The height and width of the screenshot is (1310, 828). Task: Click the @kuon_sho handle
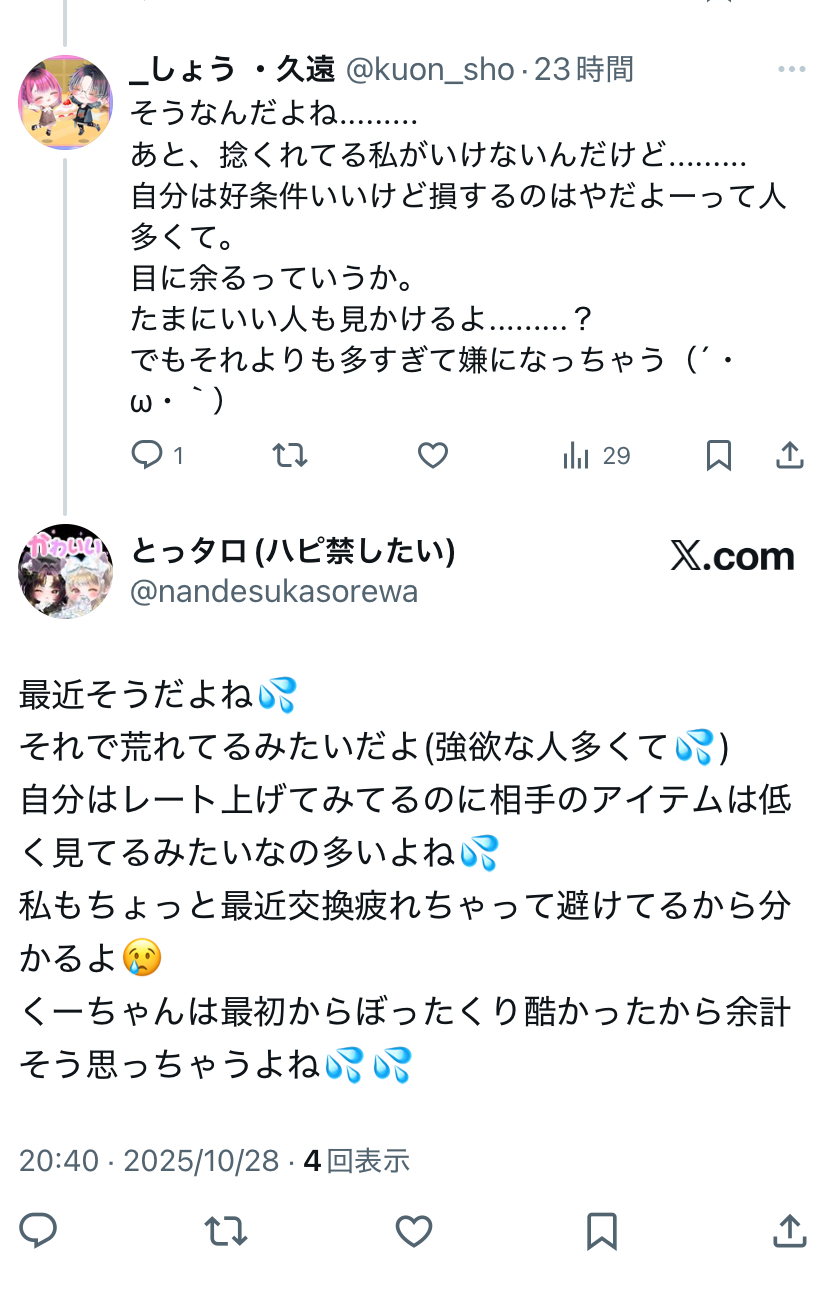pos(429,69)
